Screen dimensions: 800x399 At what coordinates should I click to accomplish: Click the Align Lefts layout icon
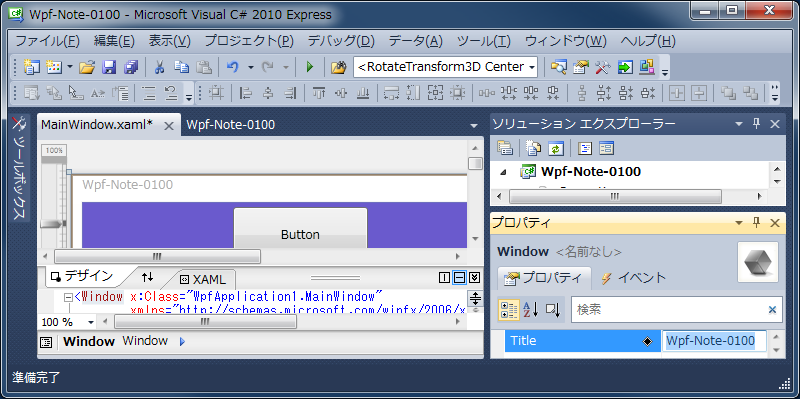[246, 93]
